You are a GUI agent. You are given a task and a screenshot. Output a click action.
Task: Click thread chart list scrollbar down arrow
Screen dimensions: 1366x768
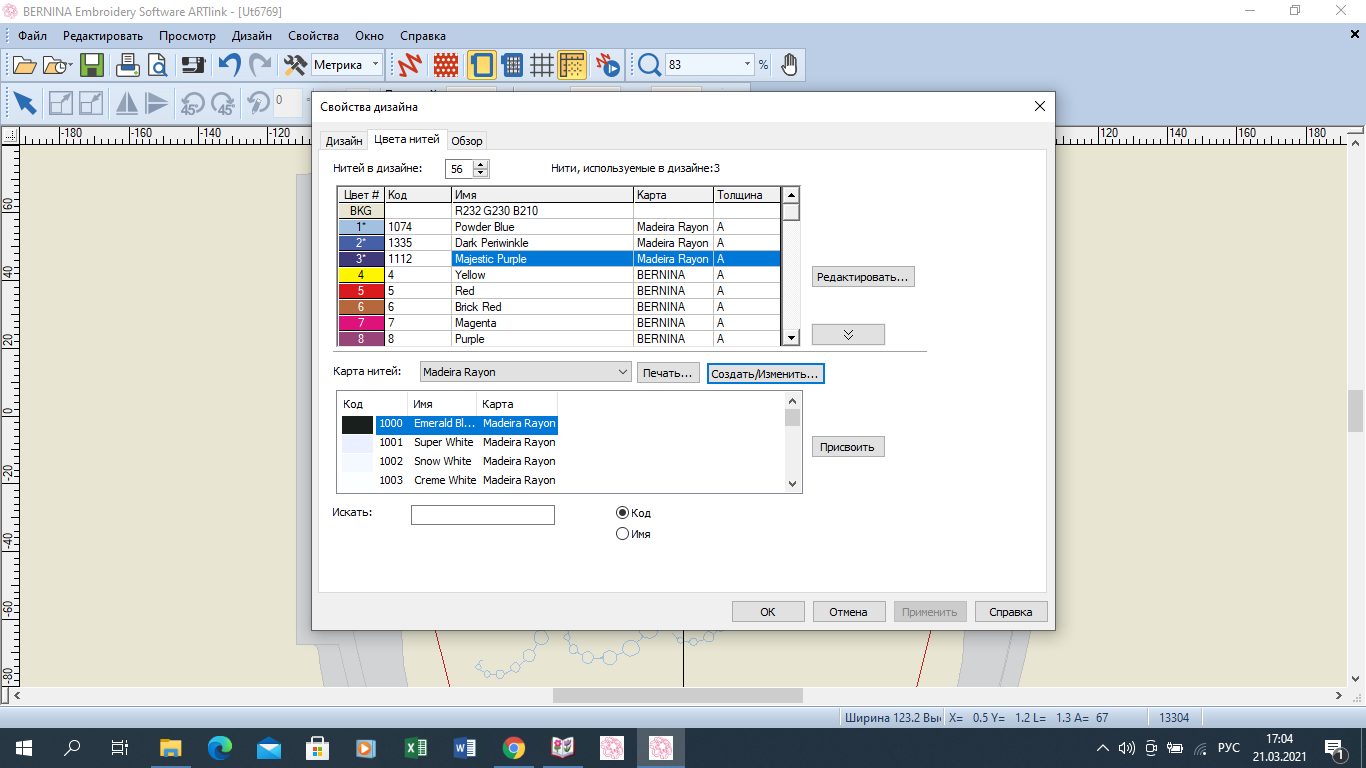tap(793, 484)
